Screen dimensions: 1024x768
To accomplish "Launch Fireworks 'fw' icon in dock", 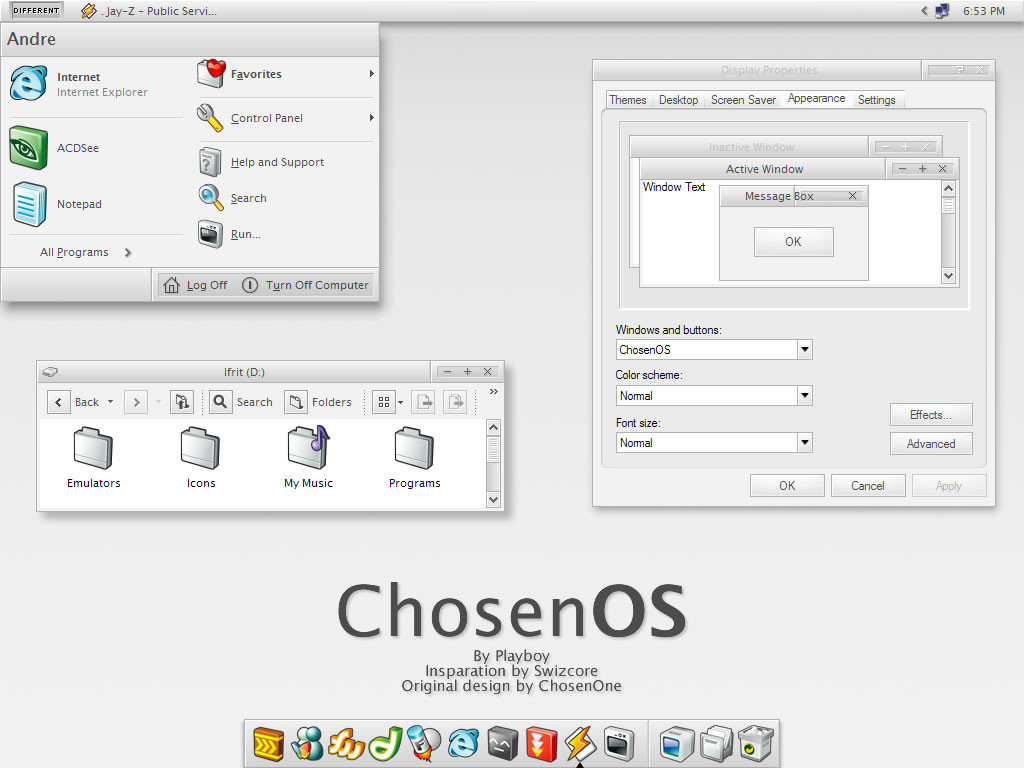I will [346, 744].
